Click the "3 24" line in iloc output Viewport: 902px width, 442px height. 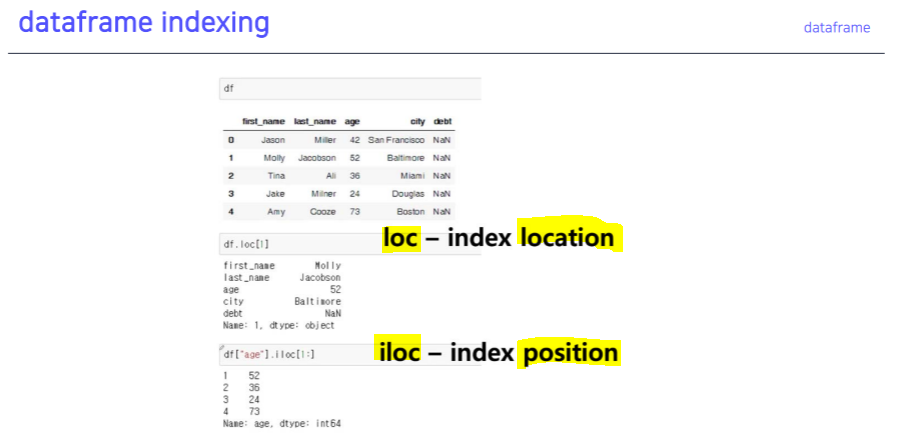pos(242,399)
